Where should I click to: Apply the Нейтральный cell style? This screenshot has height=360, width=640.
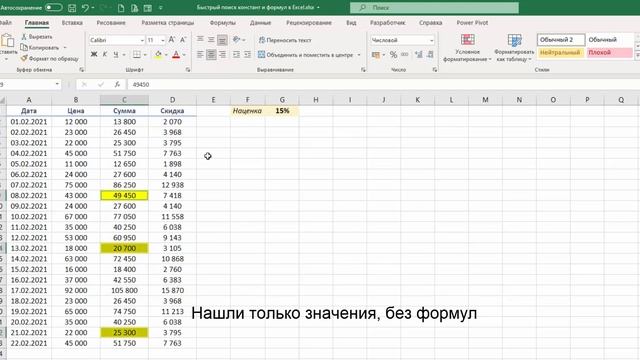561,53
